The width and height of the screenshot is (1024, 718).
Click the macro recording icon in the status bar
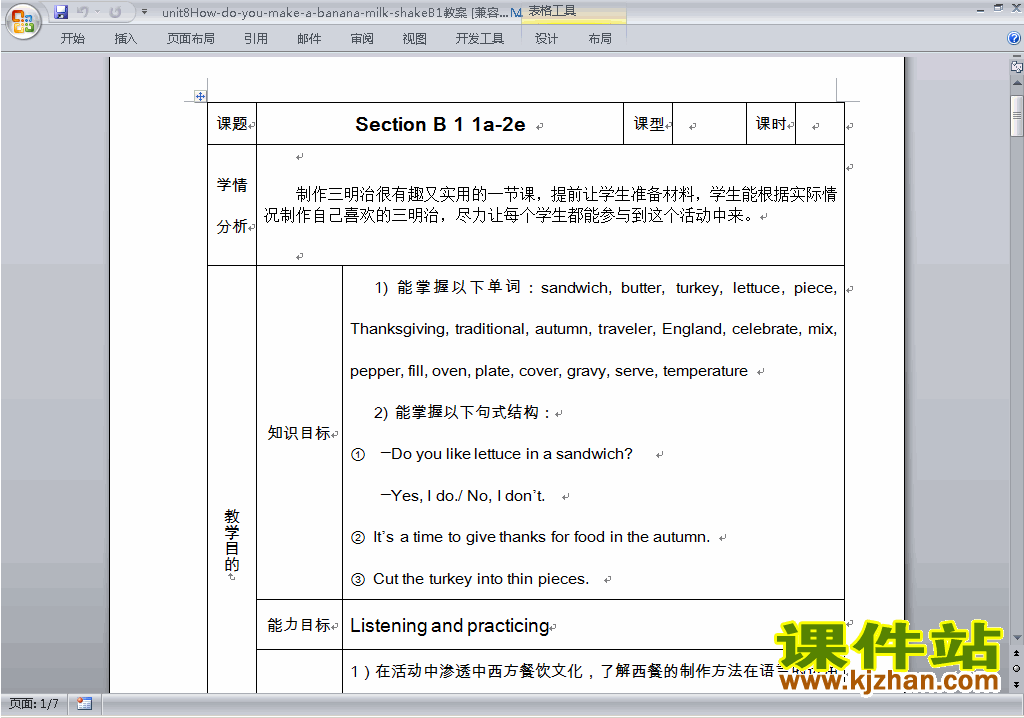coord(84,704)
